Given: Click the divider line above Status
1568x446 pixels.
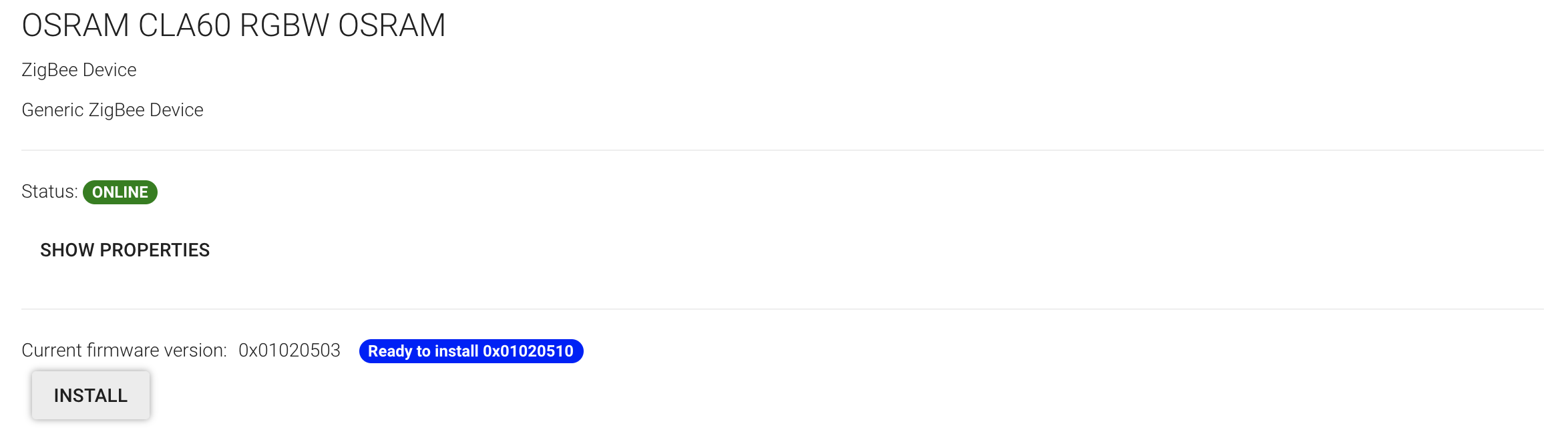Looking at the screenshot, I should pyautogui.click(x=783, y=150).
